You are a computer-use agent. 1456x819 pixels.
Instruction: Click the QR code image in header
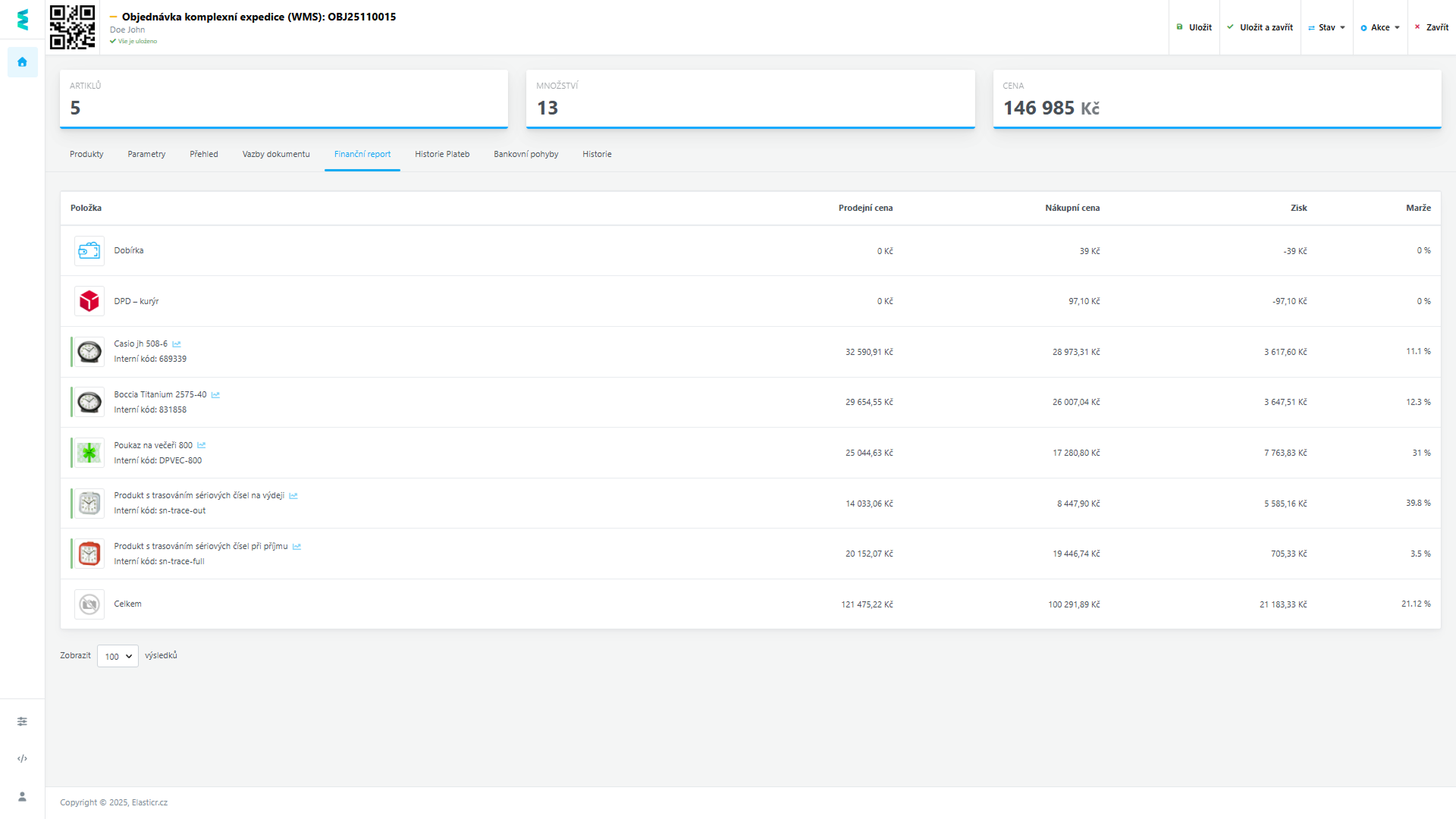click(x=73, y=27)
